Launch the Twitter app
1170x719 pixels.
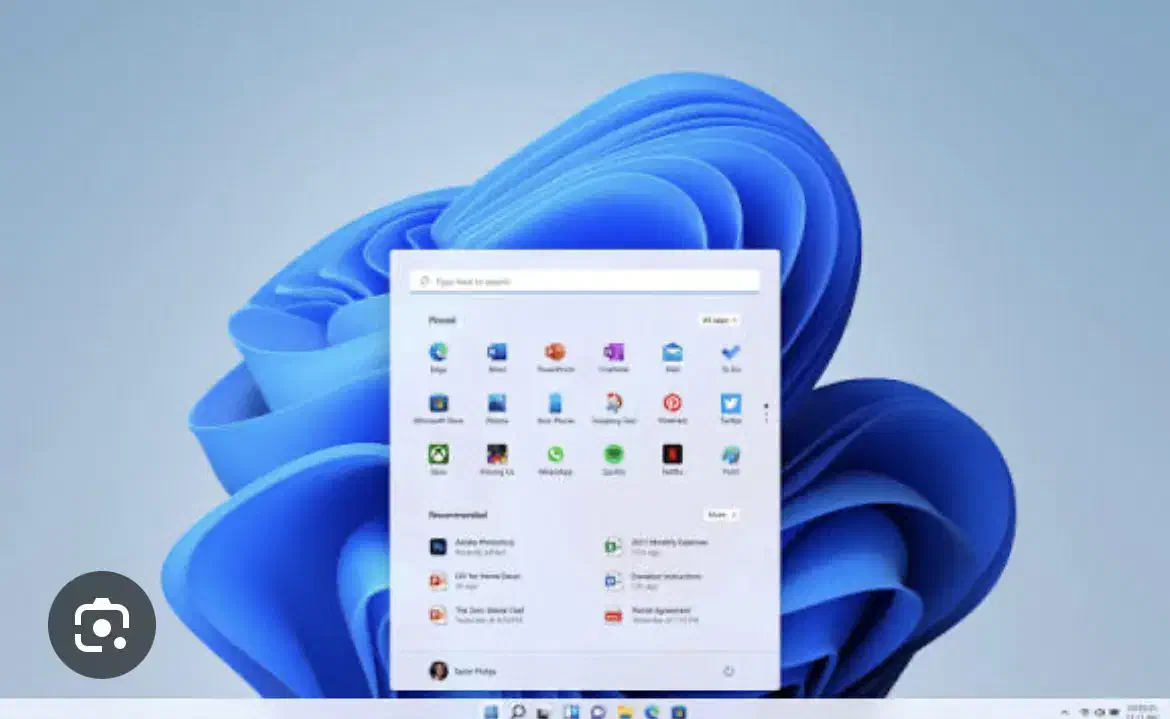pyautogui.click(x=731, y=409)
